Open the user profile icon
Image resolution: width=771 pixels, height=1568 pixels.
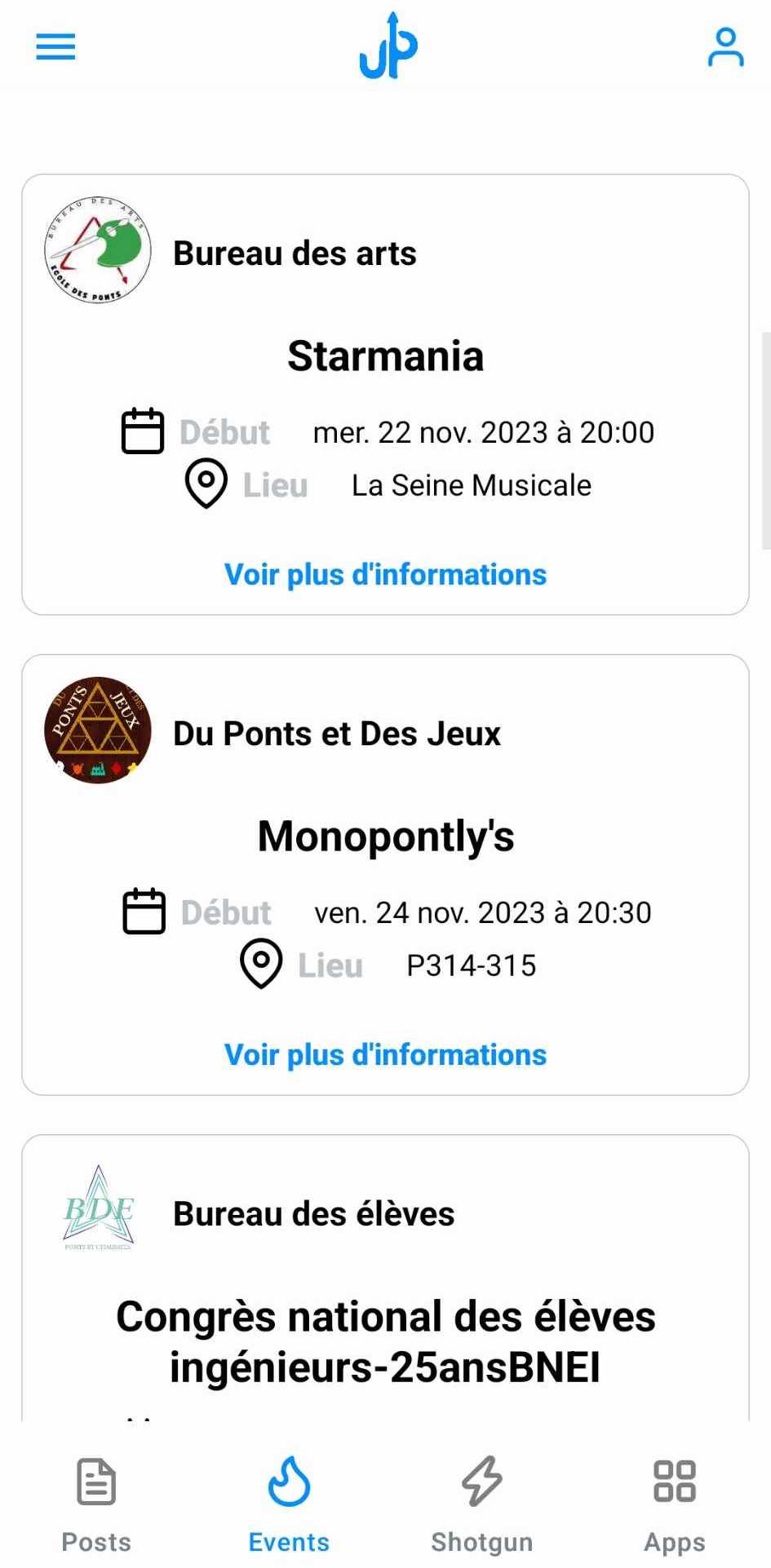coord(725,46)
